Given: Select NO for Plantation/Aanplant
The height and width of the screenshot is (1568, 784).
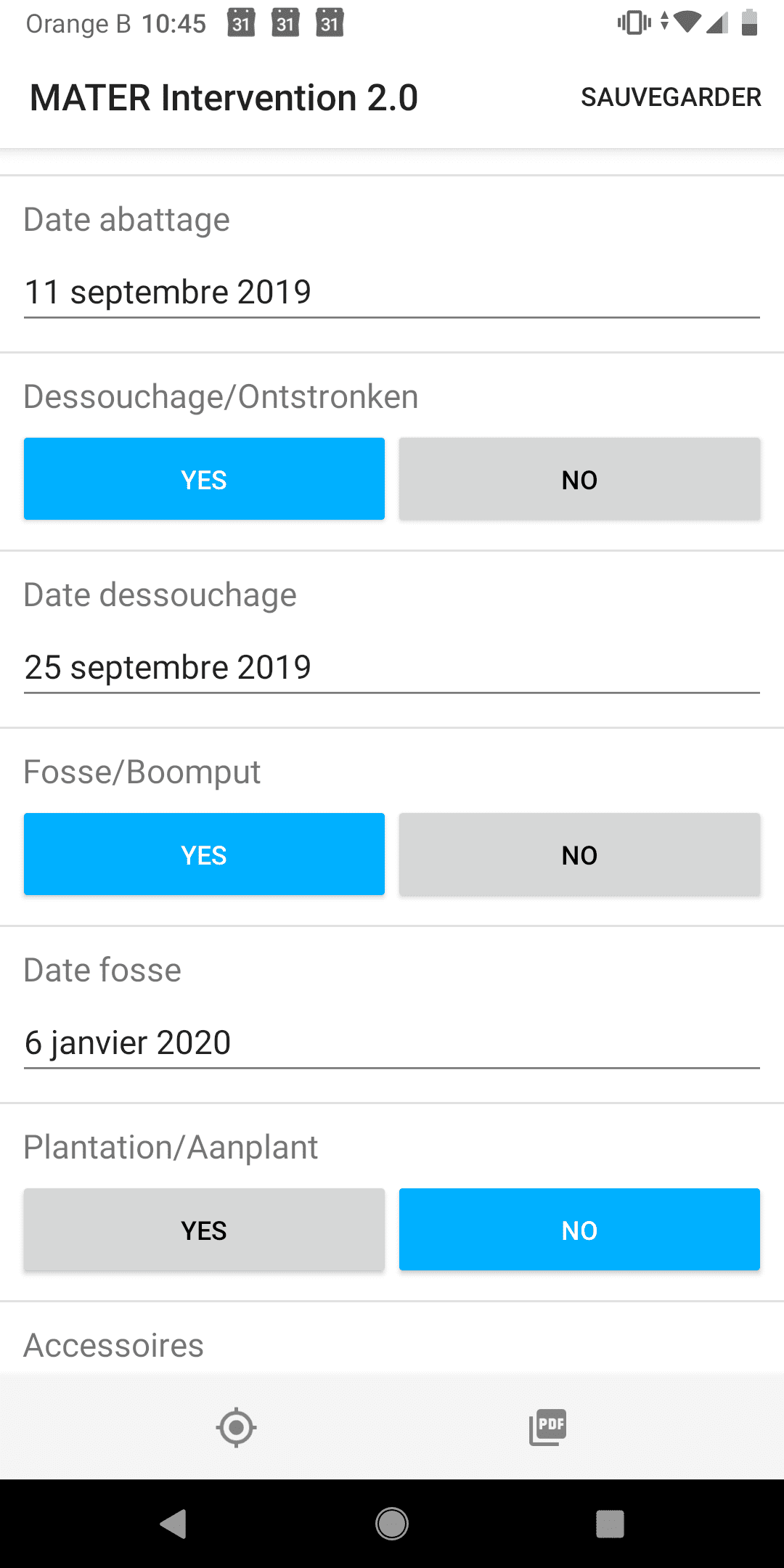Looking at the screenshot, I should tap(579, 1230).
